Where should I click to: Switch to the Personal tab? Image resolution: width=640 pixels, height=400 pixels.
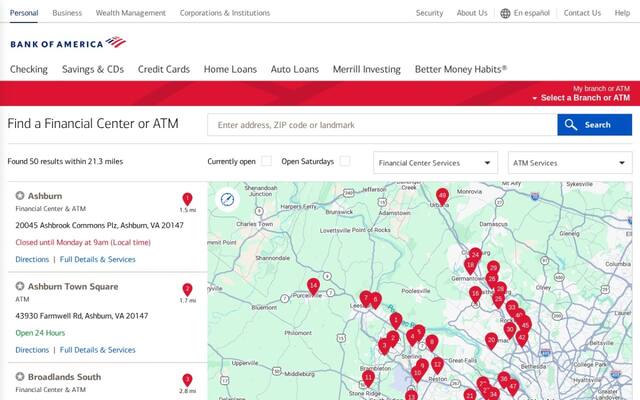tap(24, 13)
